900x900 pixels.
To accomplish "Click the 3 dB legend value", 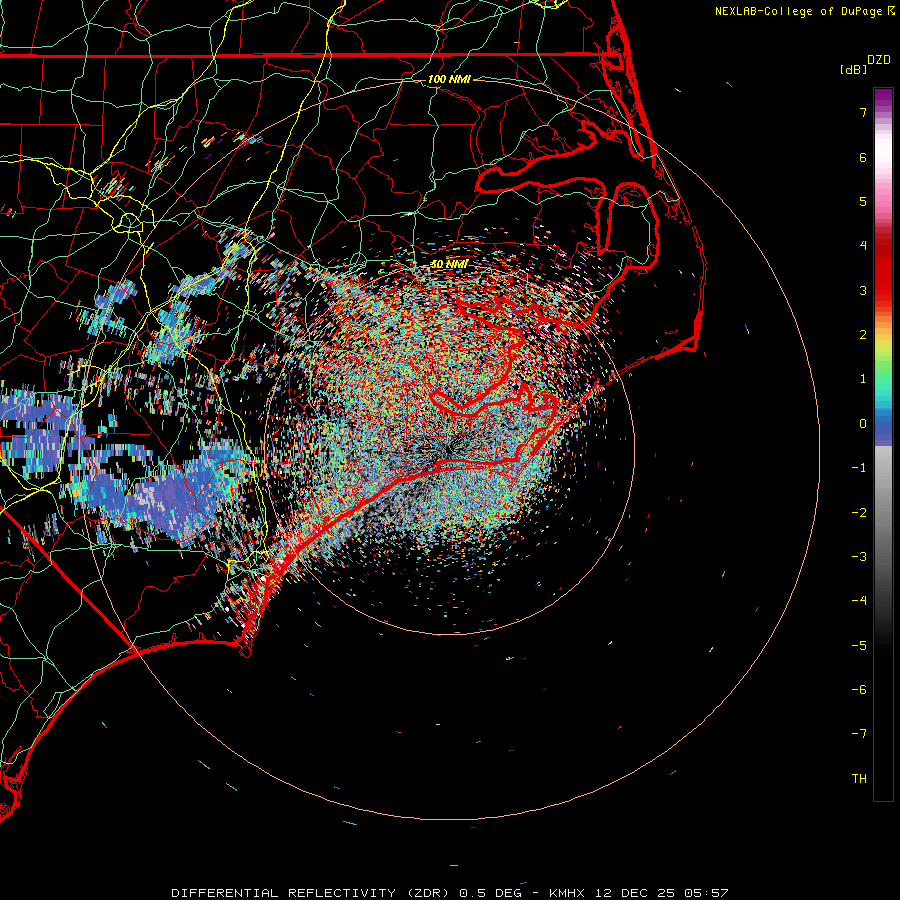I will click(863, 290).
